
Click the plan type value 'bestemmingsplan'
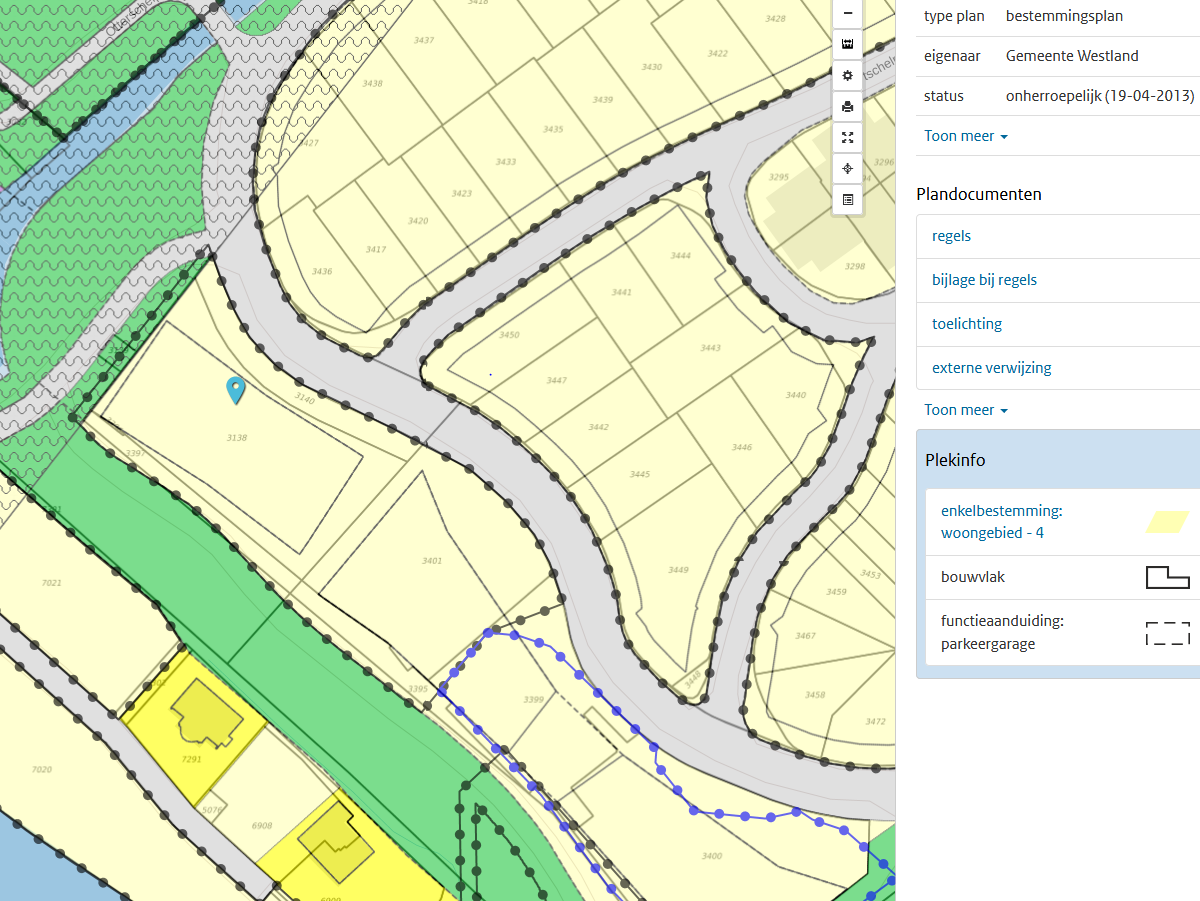click(x=1064, y=16)
